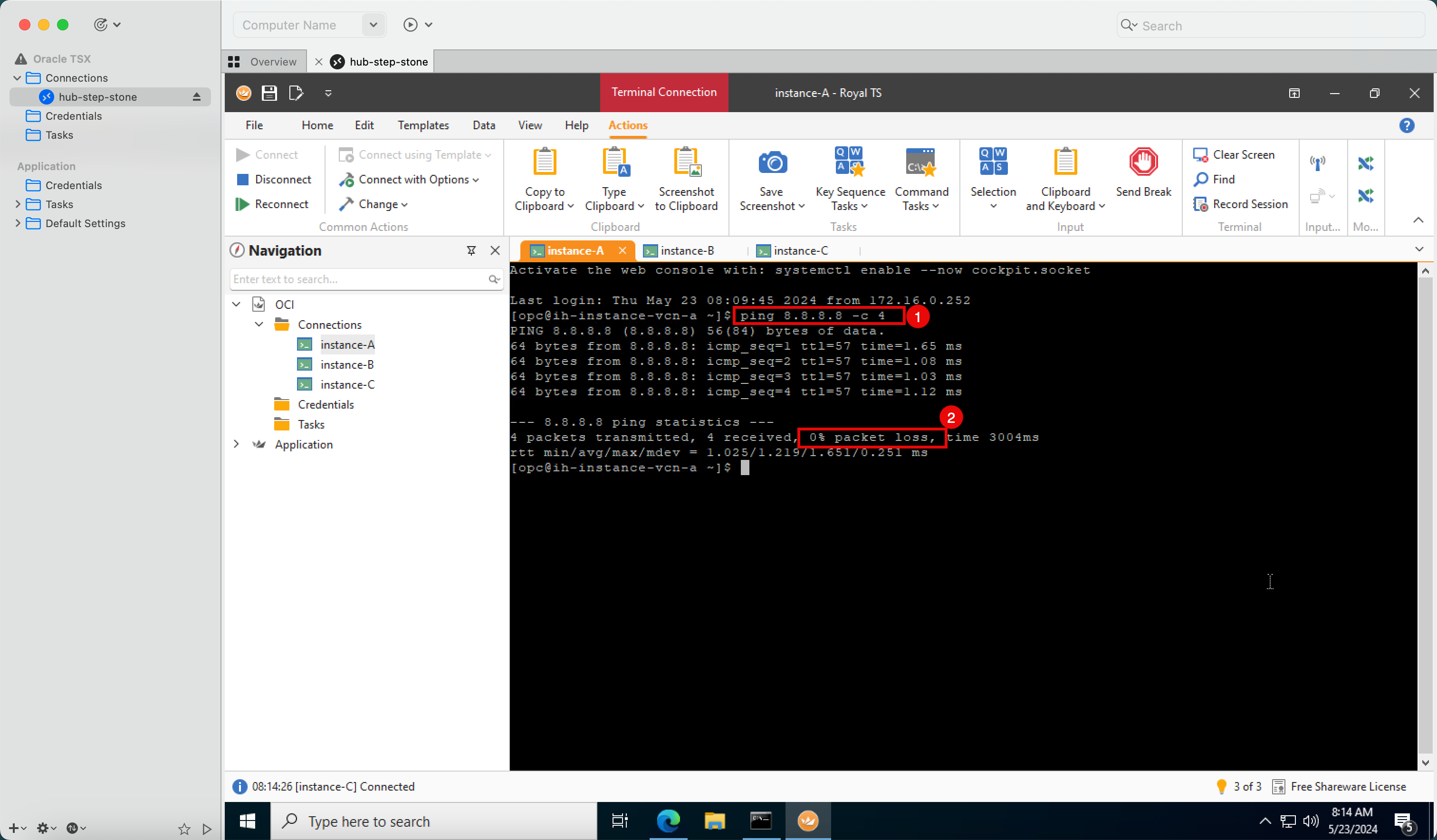Expand the Tasks dropdown menu
The width and height of the screenshot is (1437, 840).
17,204
